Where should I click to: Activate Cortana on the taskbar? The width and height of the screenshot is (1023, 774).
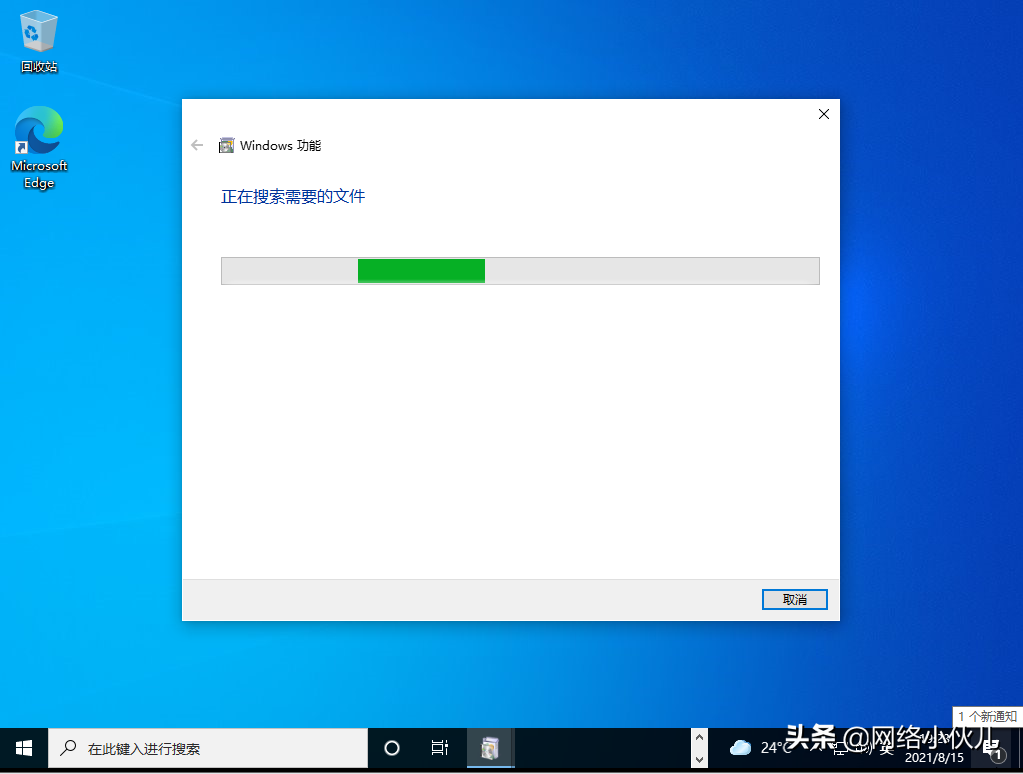pos(391,747)
